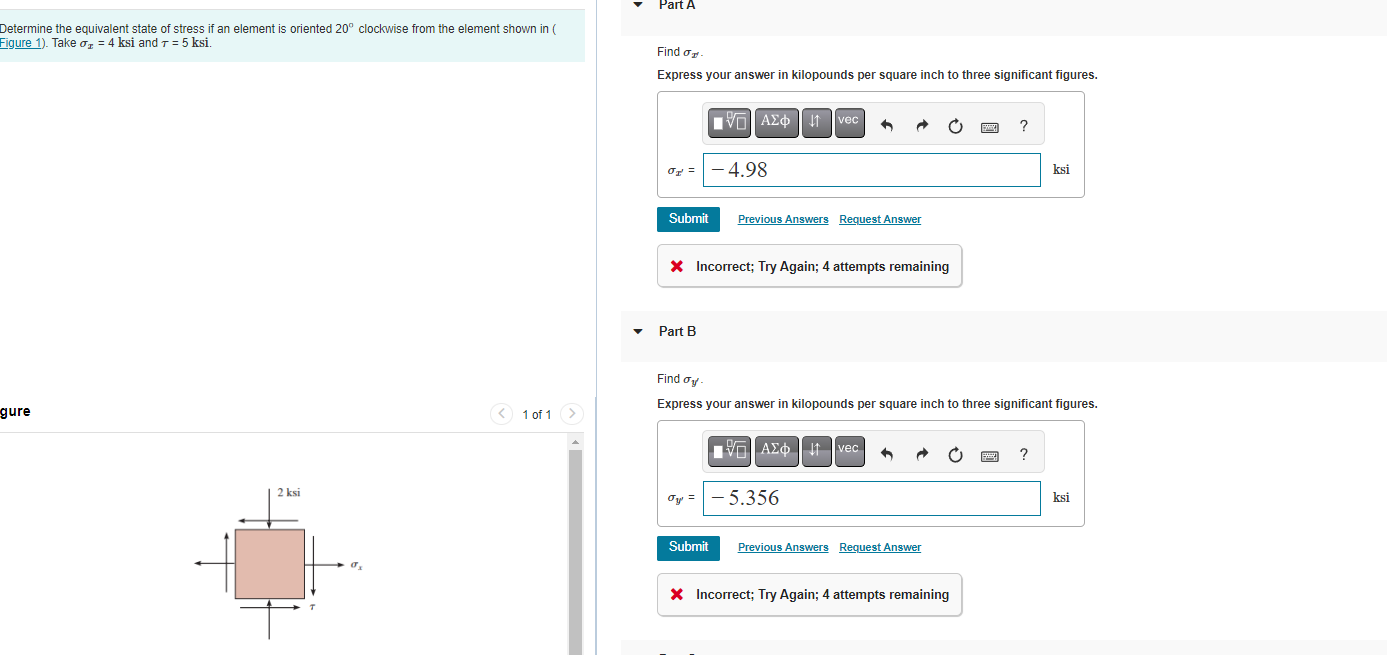The height and width of the screenshot is (655, 1387).
Task: Click subscript/superscript arrows in Part B toolbar
Action: [816, 451]
